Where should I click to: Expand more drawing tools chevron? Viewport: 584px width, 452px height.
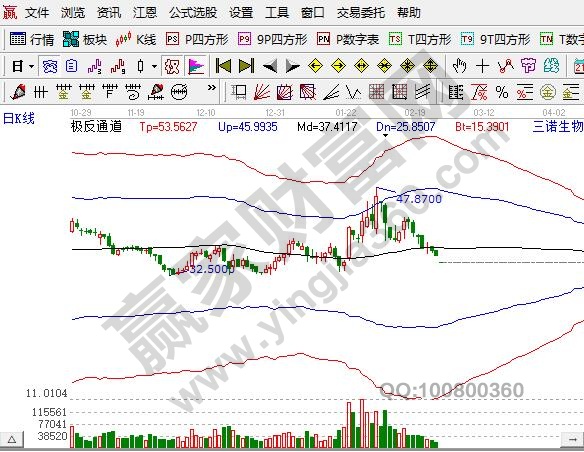[x=212, y=88]
